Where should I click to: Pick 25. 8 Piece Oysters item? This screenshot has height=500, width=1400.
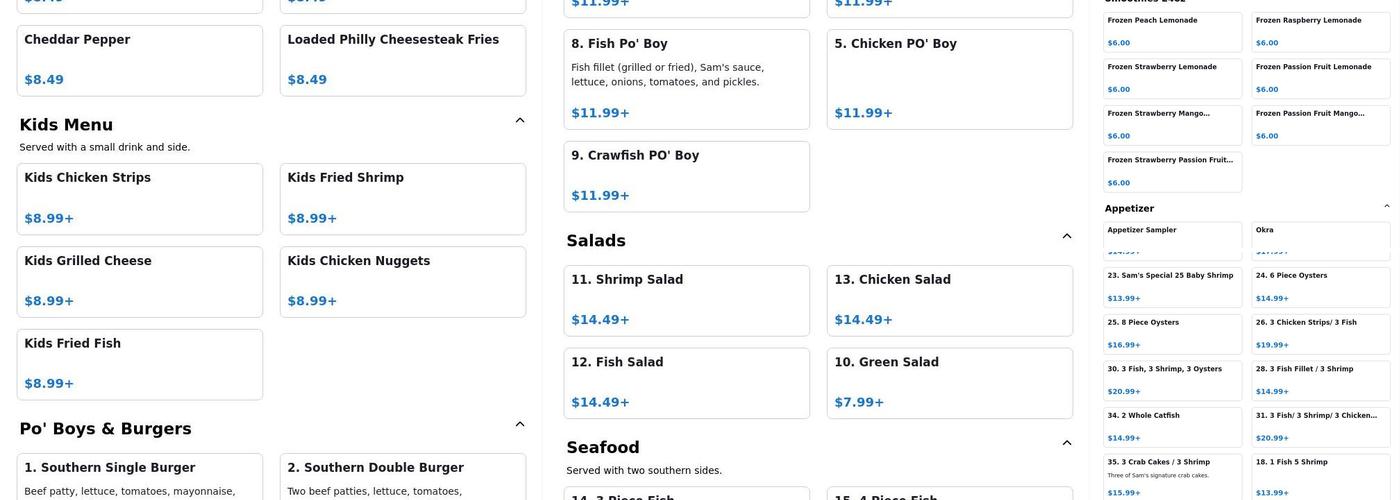click(1173, 334)
